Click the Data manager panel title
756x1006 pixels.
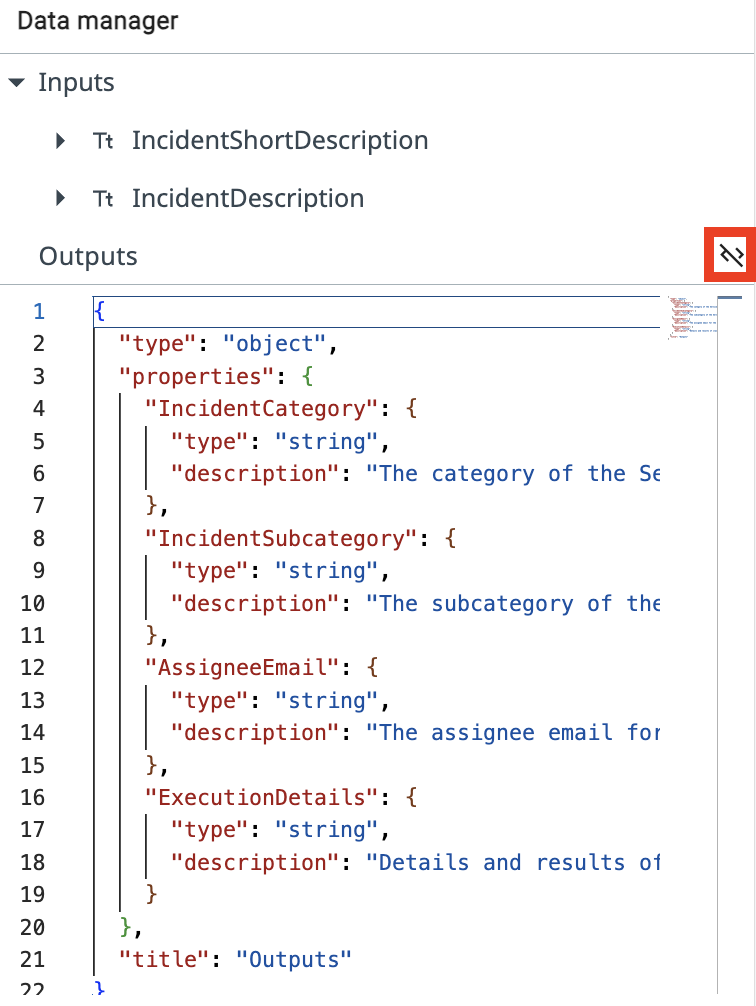98,21
